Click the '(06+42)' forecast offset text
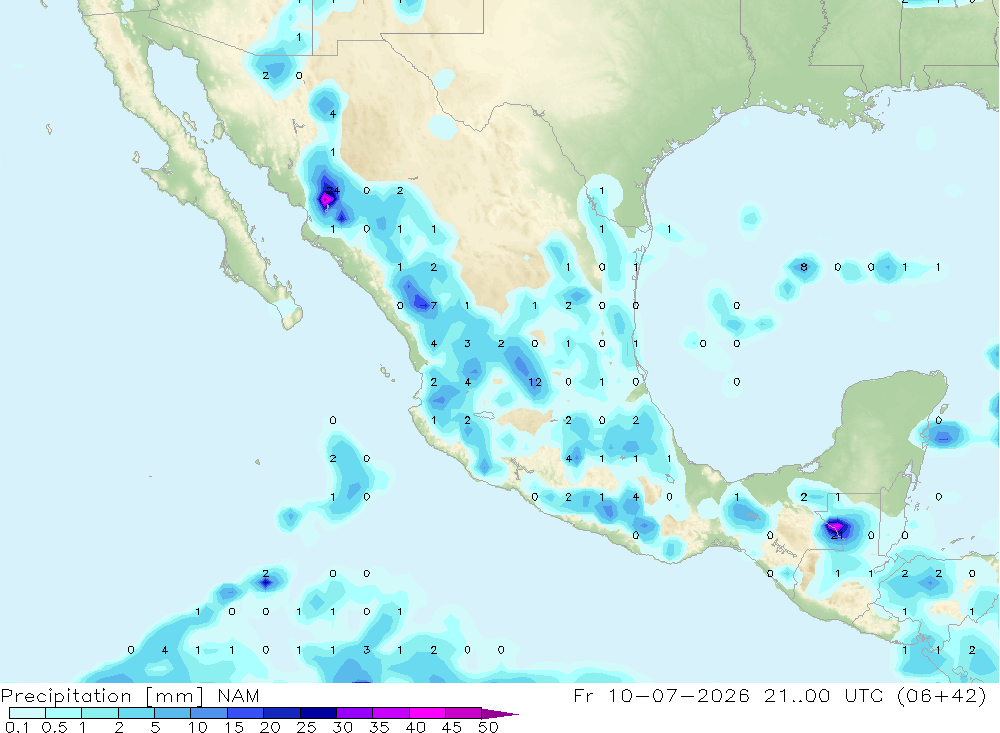The height and width of the screenshot is (733, 1000). click(x=942, y=695)
